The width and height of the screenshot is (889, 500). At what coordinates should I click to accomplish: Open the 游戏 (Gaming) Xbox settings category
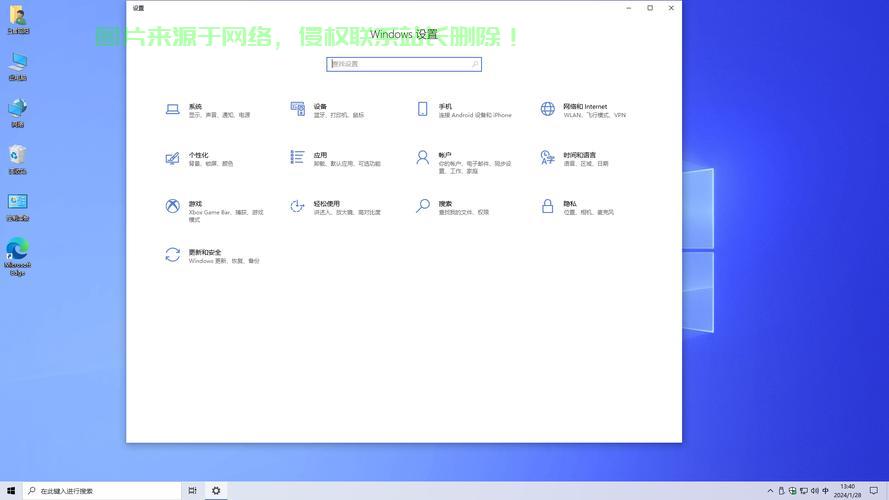(x=214, y=210)
